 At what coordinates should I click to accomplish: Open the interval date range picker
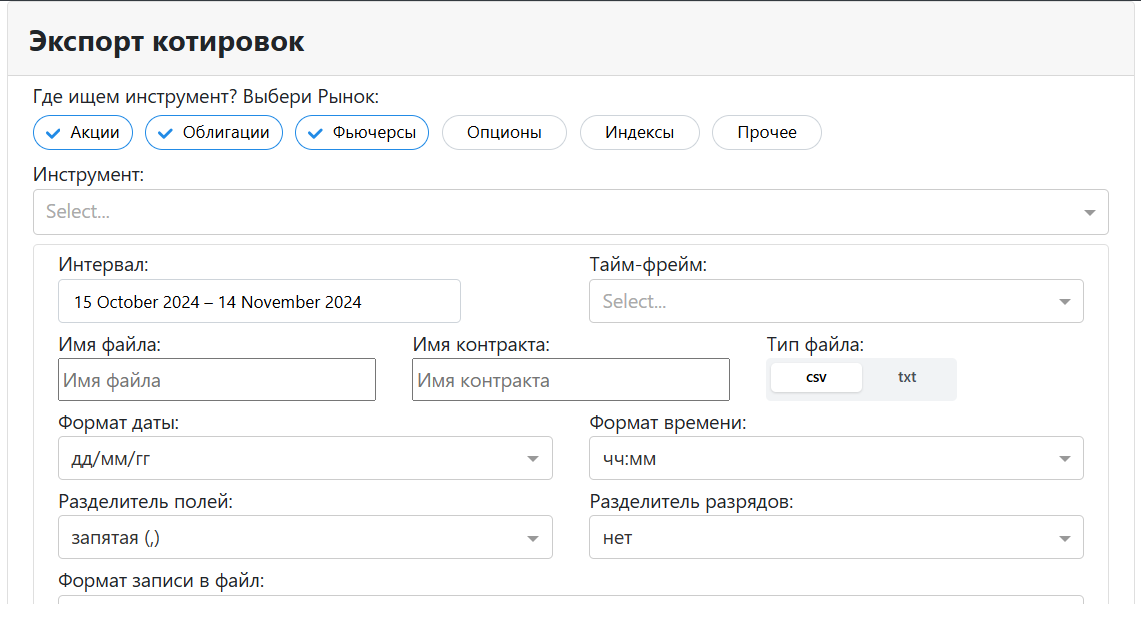(259, 301)
